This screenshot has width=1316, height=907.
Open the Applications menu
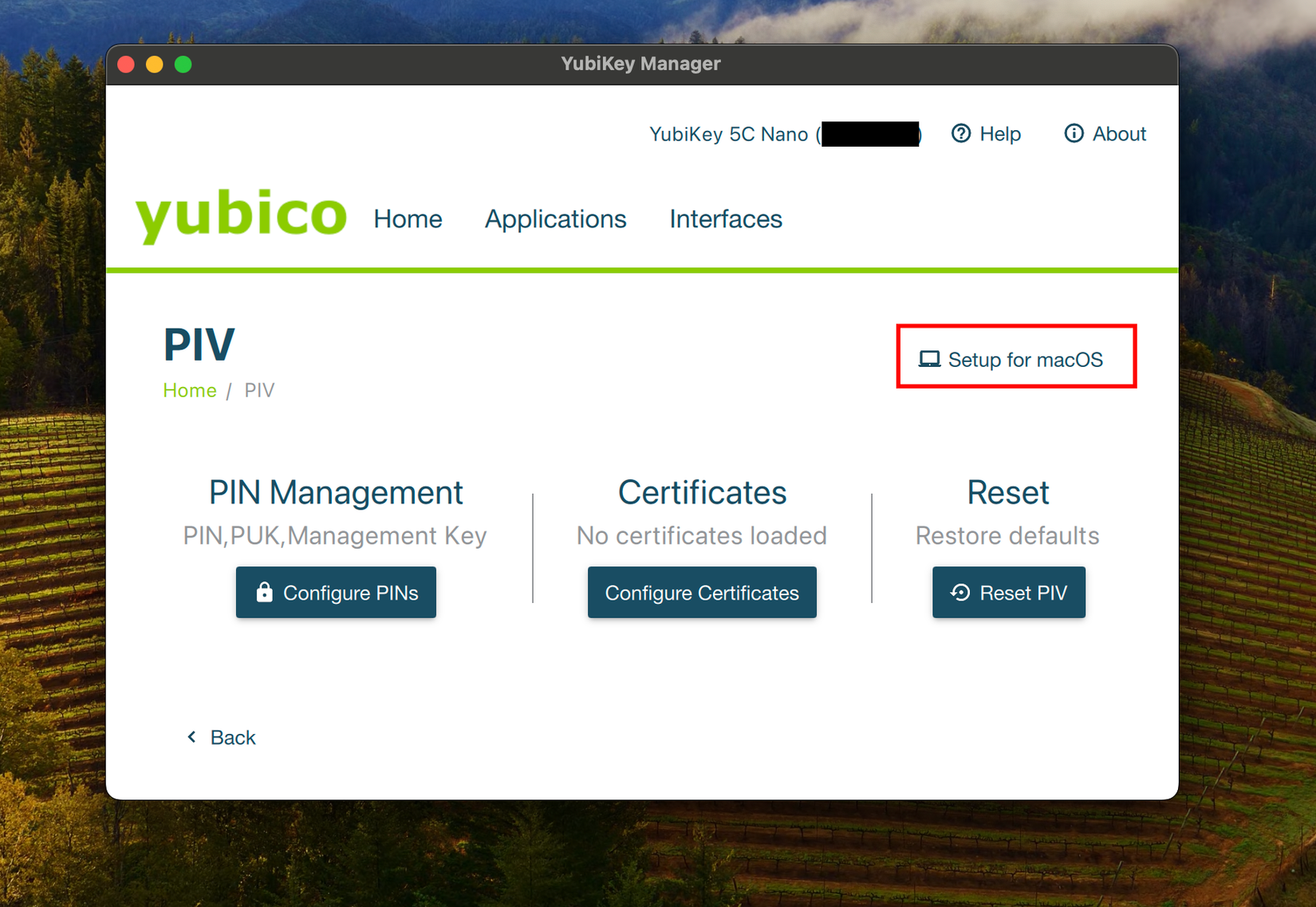pos(555,219)
